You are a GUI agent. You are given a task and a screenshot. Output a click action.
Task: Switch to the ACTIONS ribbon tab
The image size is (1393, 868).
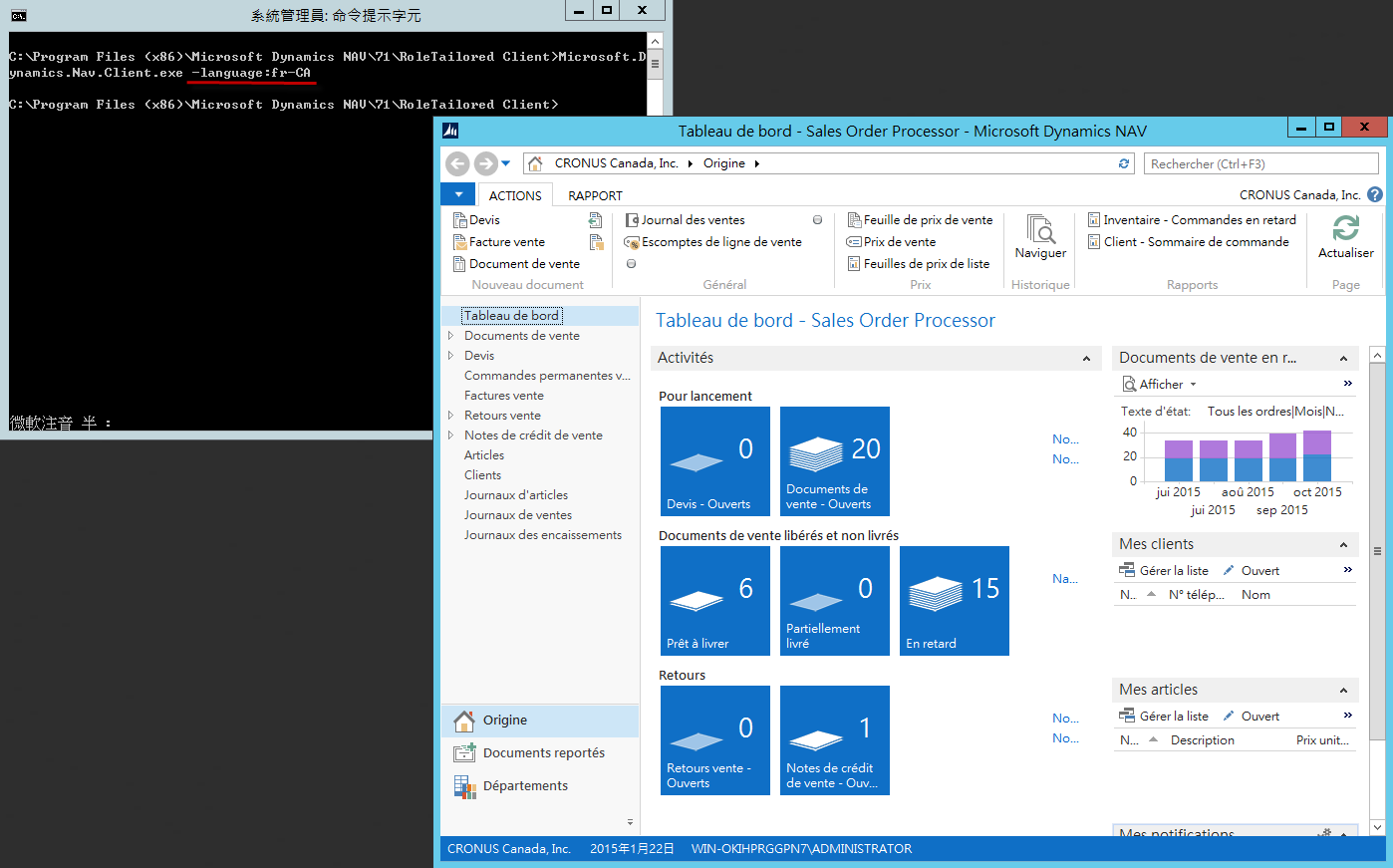coord(515,195)
